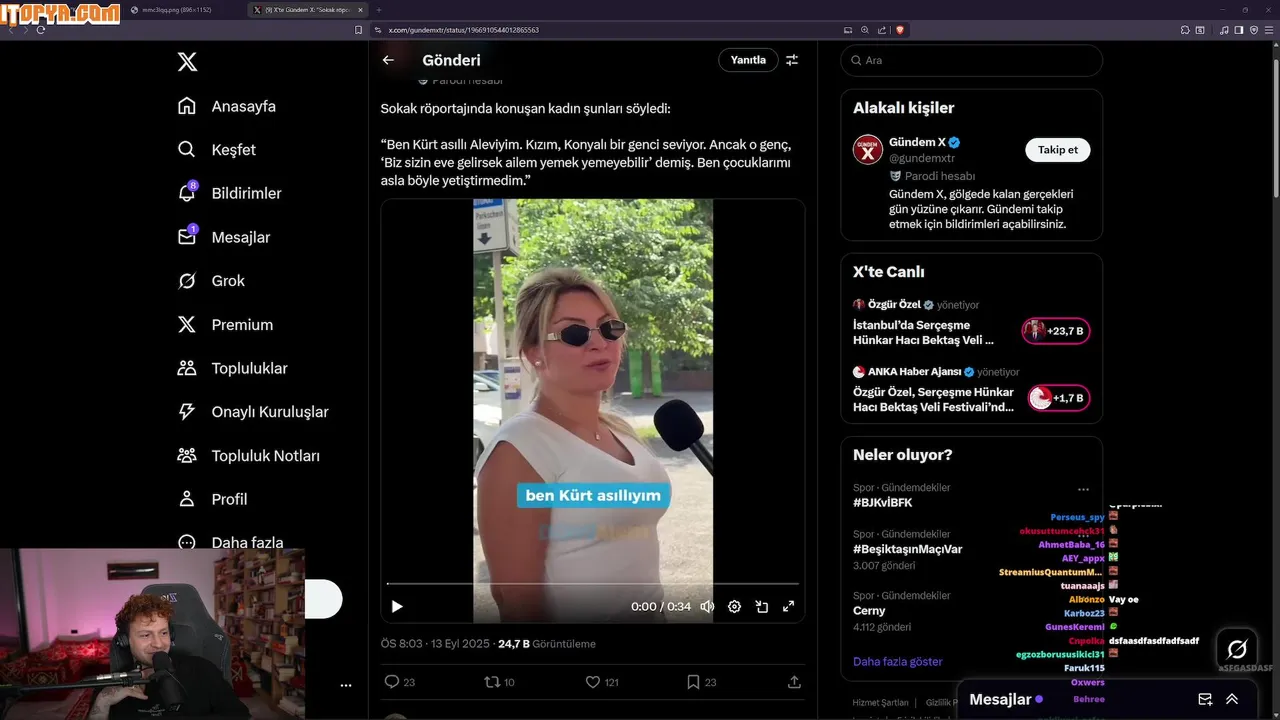Open Onaylı Kuruluşlar page
Screen dimensions: 1280x720
[x=252, y=412]
